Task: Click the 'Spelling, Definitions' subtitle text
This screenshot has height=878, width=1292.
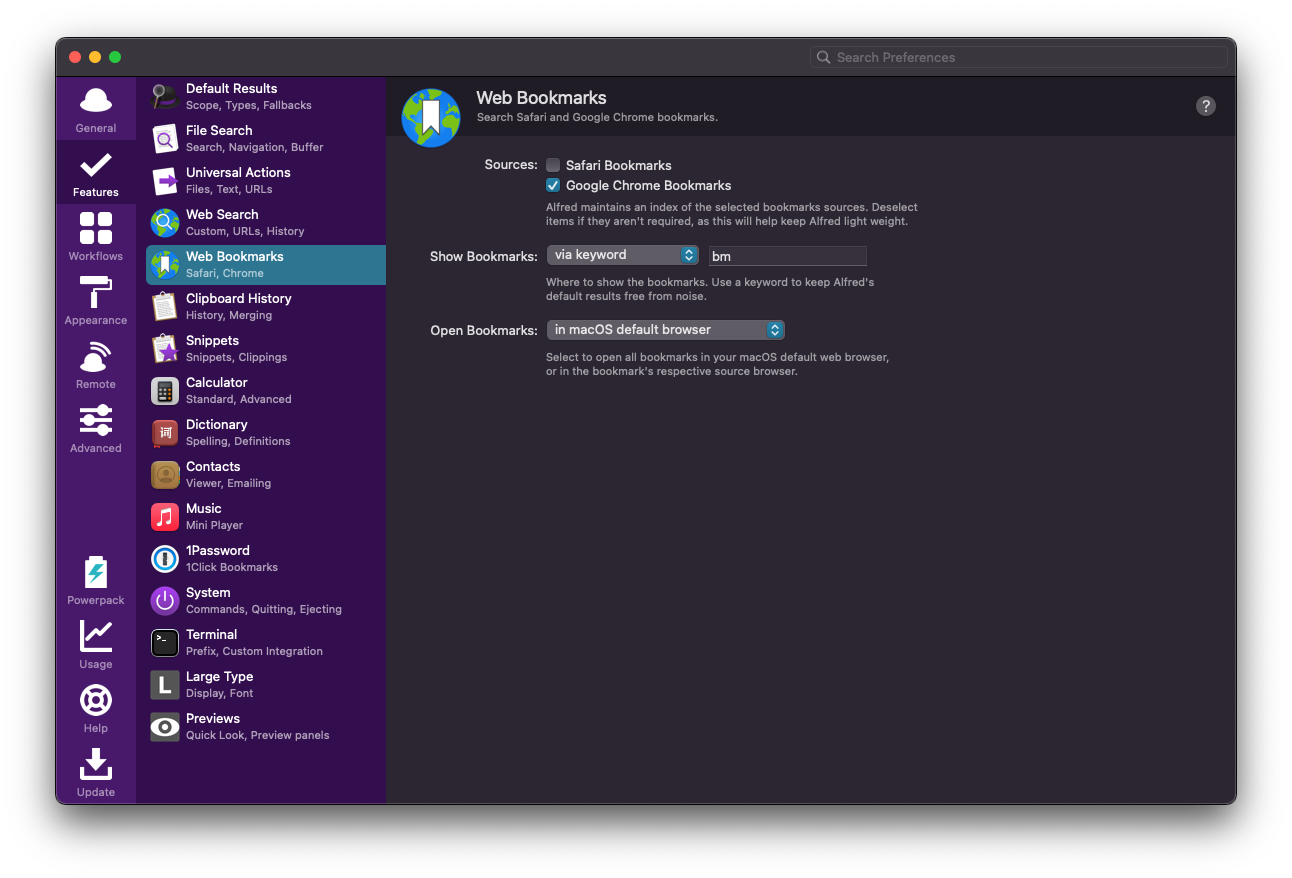Action: click(238, 441)
